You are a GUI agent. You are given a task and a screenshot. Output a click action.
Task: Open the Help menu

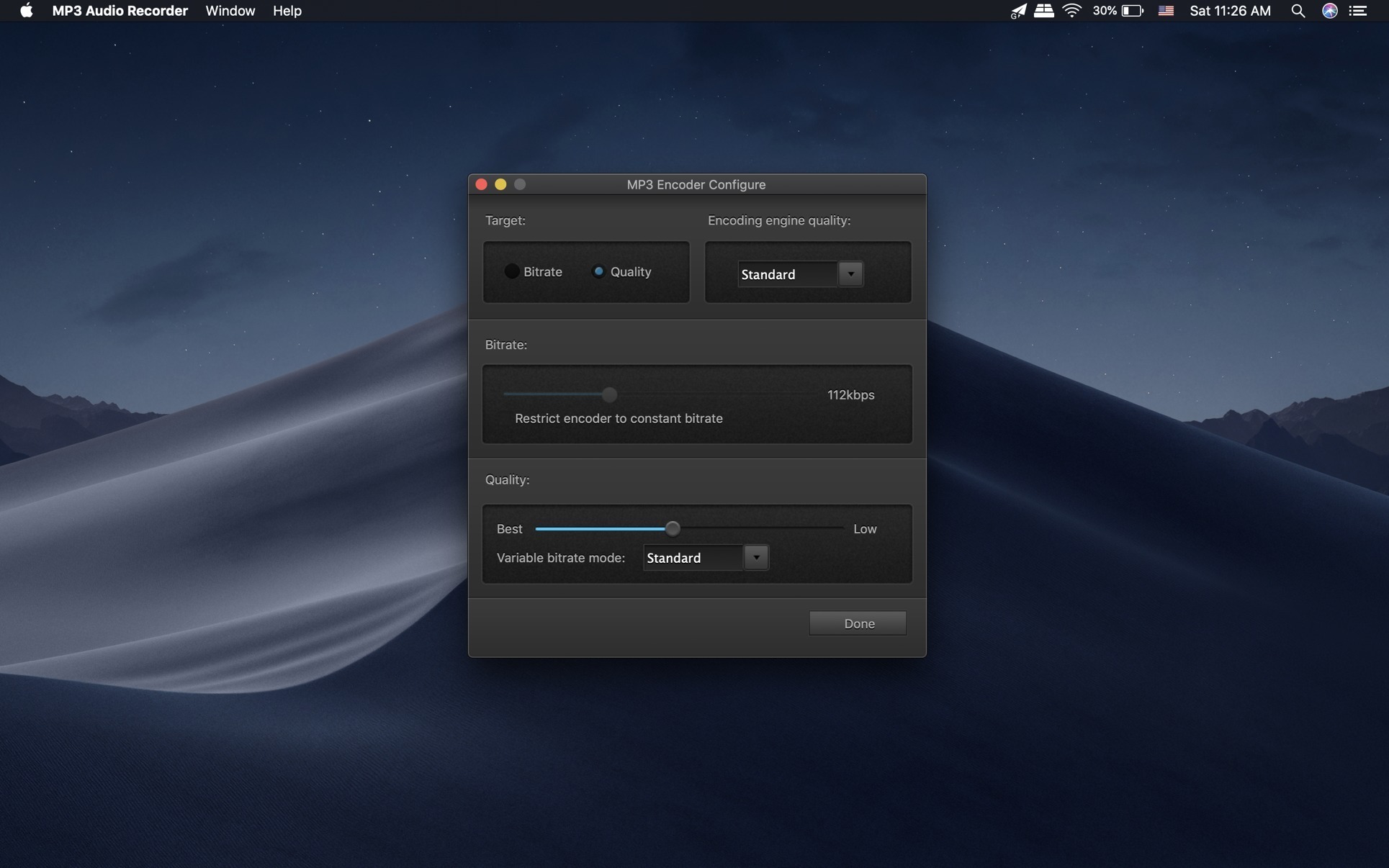tap(287, 11)
